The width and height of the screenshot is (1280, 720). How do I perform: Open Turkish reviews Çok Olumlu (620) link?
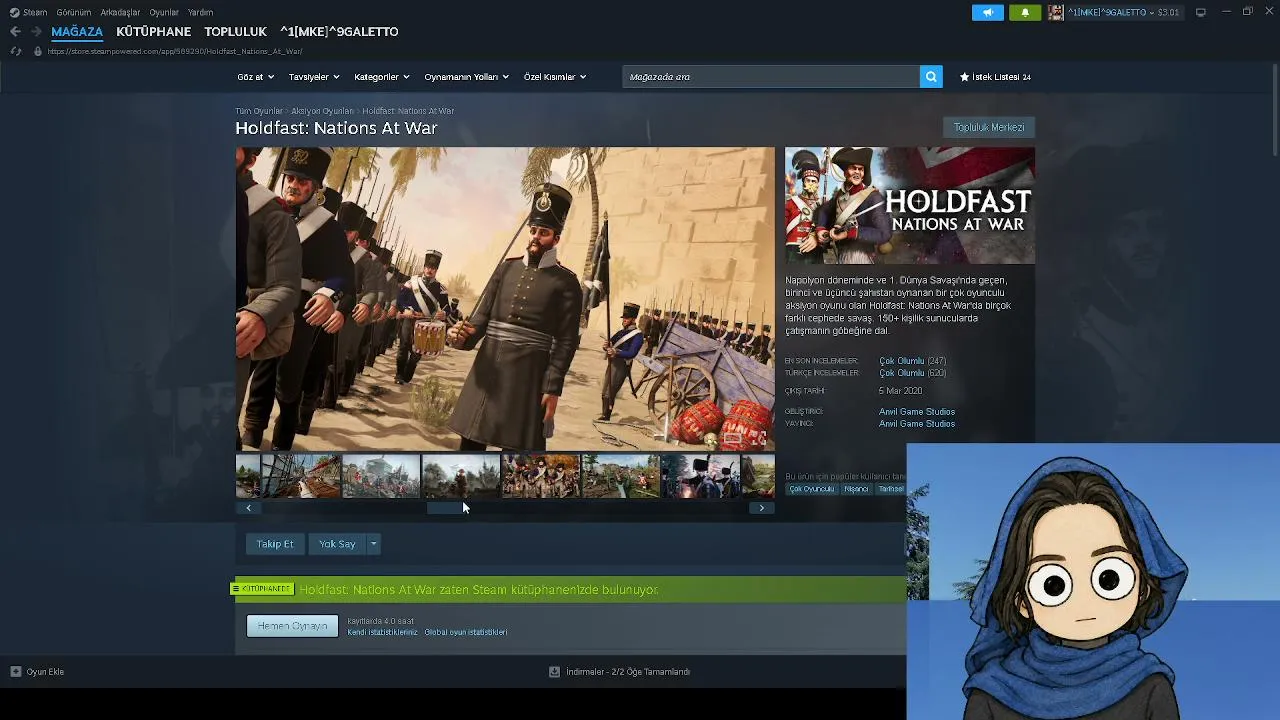pyautogui.click(x=912, y=373)
